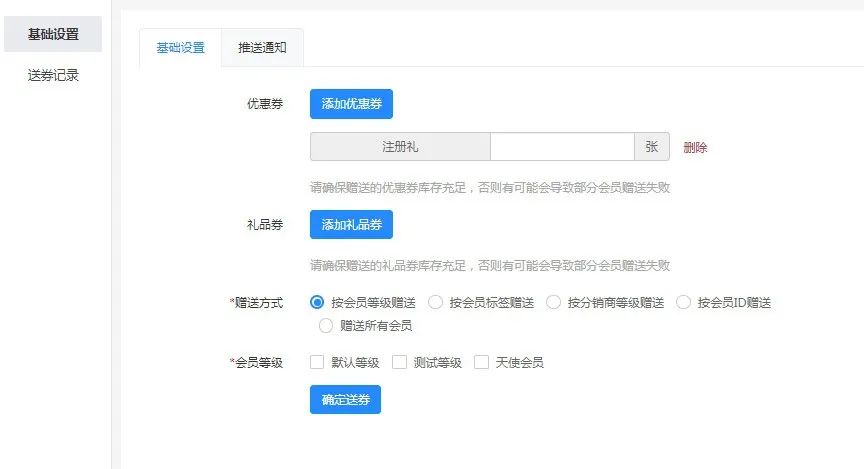The width and height of the screenshot is (864, 469).
Task: Open 基础设置 in the left sidebar
Action: pyautogui.click(x=53, y=34)
